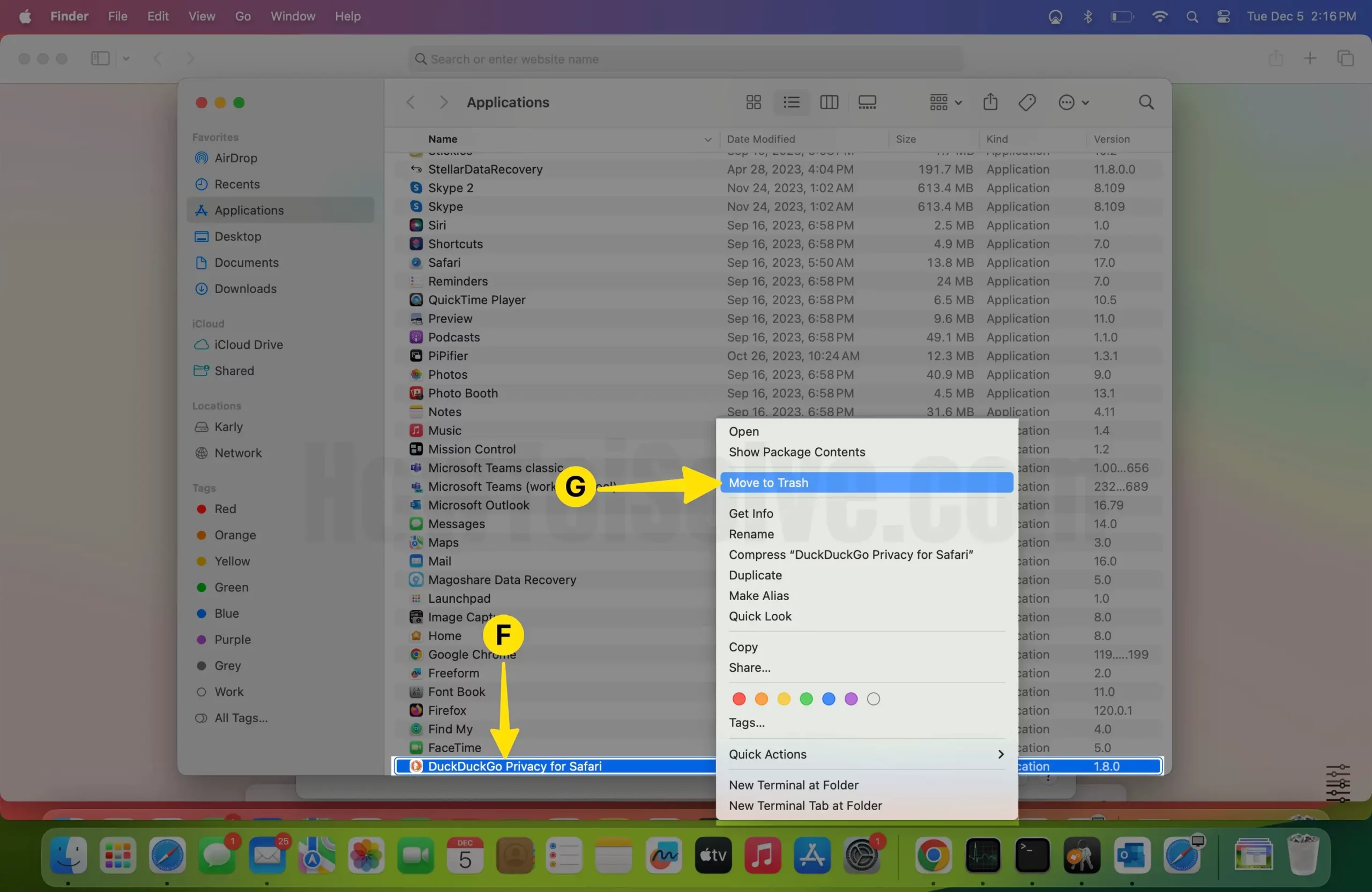Viewport: 1372px width, 892px height.
Task: Choose Copy in the context menu
Action: pyautogui.click(x=867, y=647)
